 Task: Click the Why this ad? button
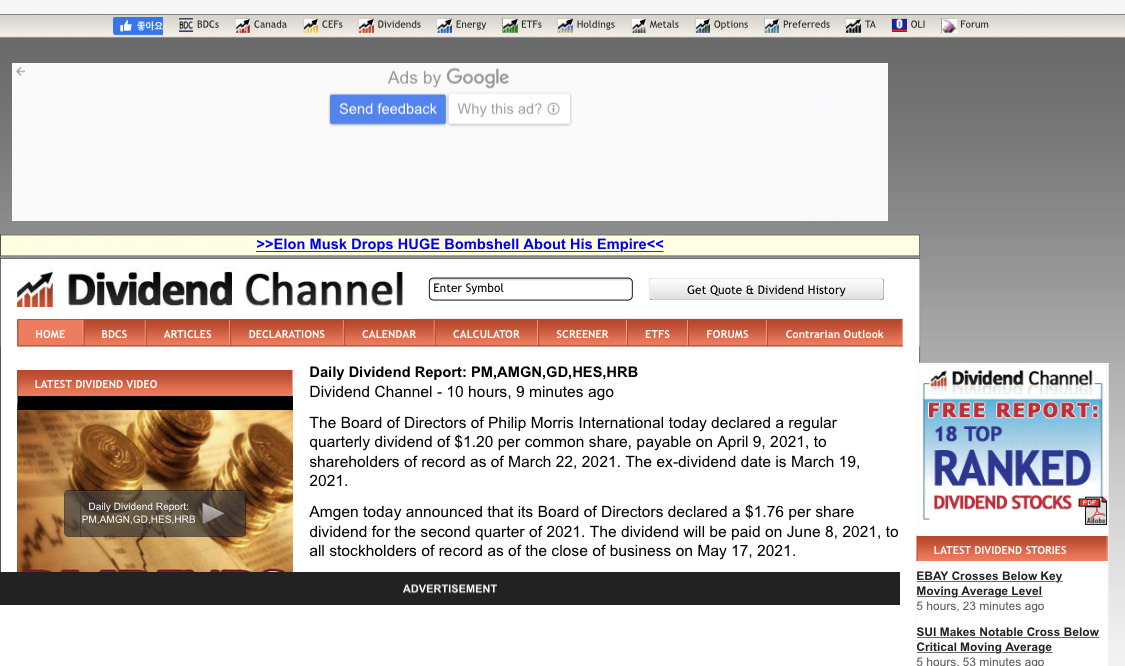(509, 109)
